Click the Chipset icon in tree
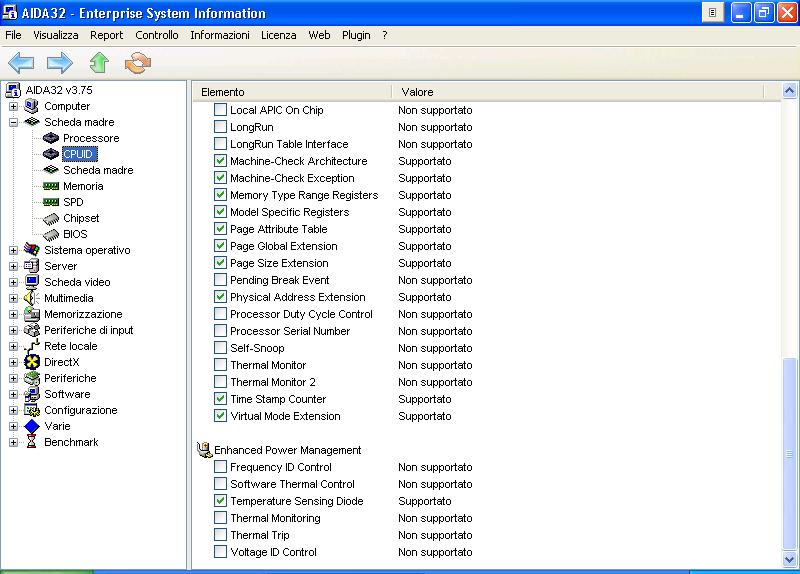This screenshot has height=574, width=800. click(x=51, y=219)
